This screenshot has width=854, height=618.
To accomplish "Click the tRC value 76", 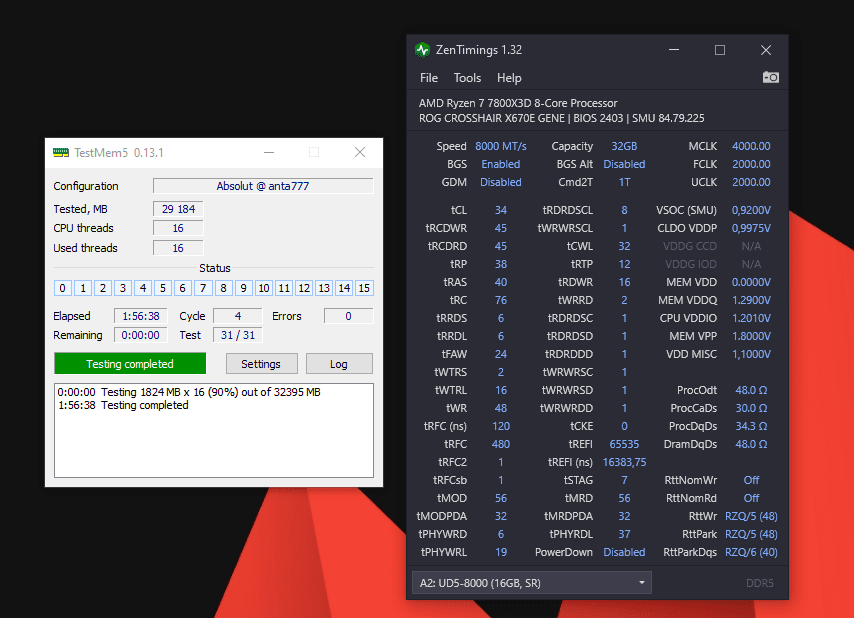I will pos(501,300).
